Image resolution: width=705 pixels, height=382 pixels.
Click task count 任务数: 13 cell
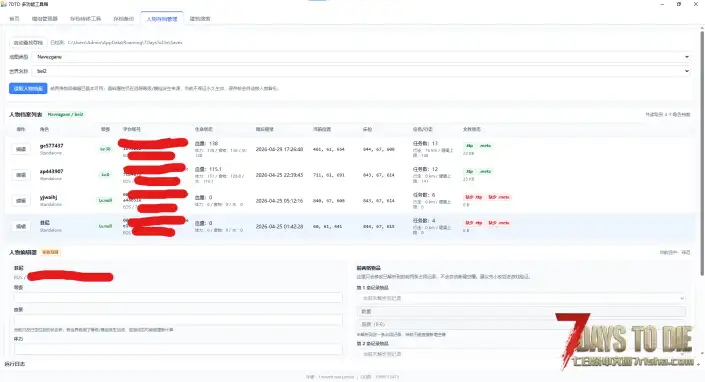pyautogui.click(x=425, y=143)
